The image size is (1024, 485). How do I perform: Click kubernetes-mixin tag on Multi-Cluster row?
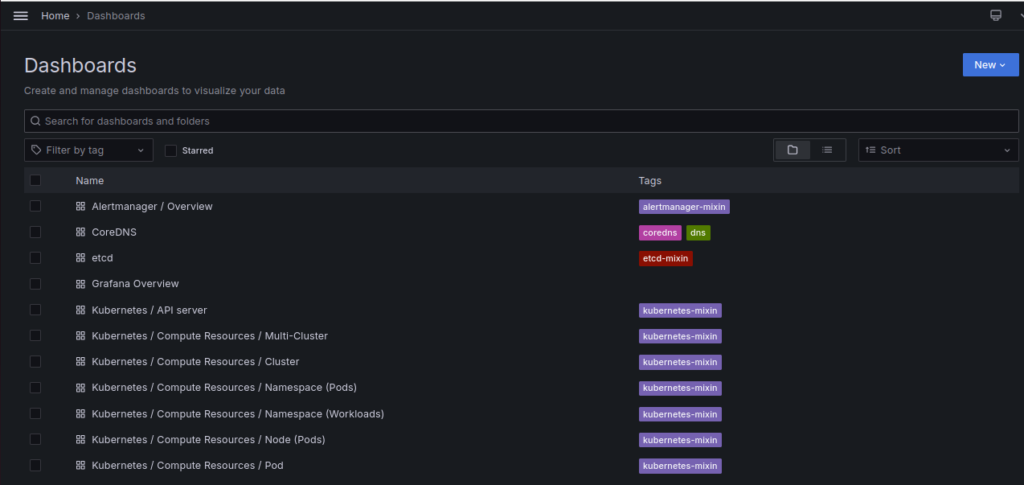(x=680, y=336)
